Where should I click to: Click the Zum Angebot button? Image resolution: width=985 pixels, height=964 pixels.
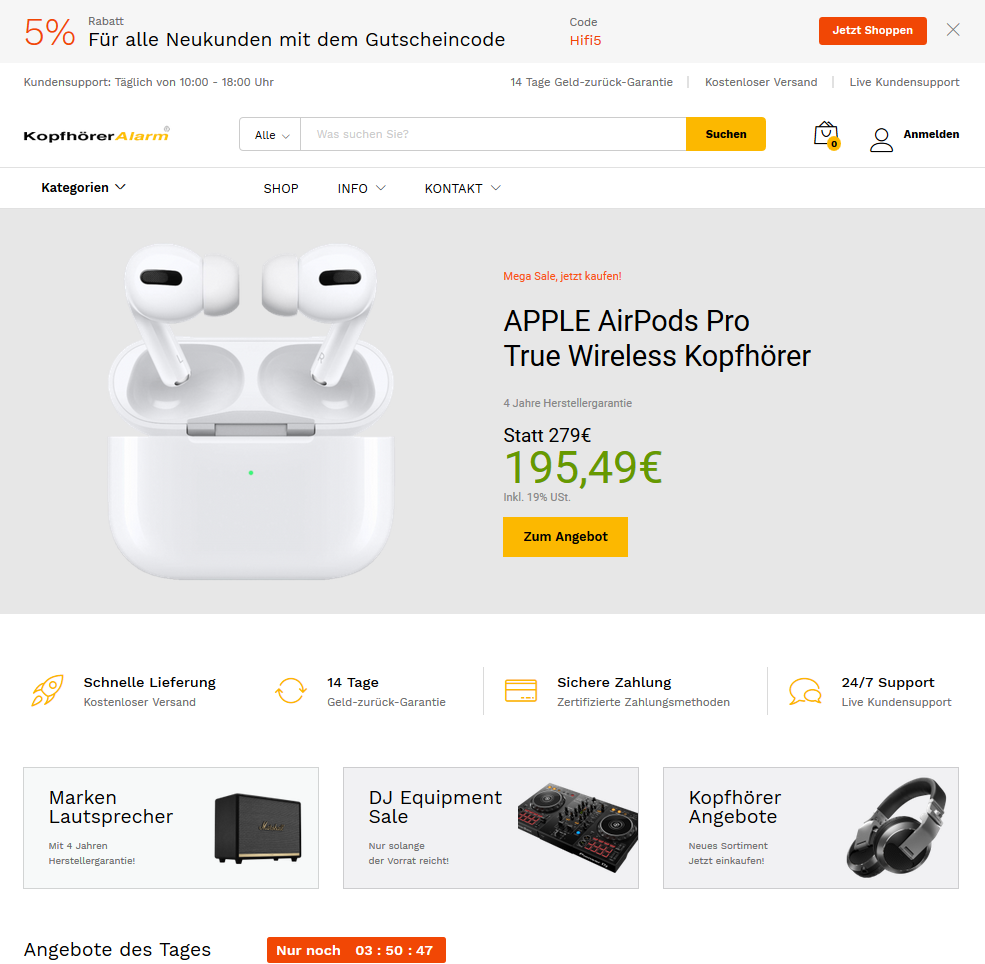click(x=565, y=536)
